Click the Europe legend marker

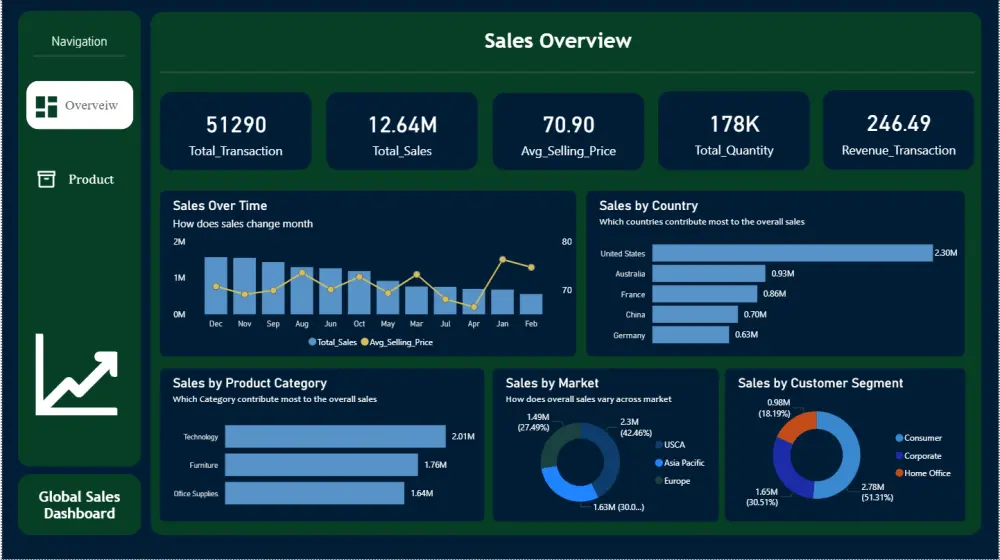659,481
